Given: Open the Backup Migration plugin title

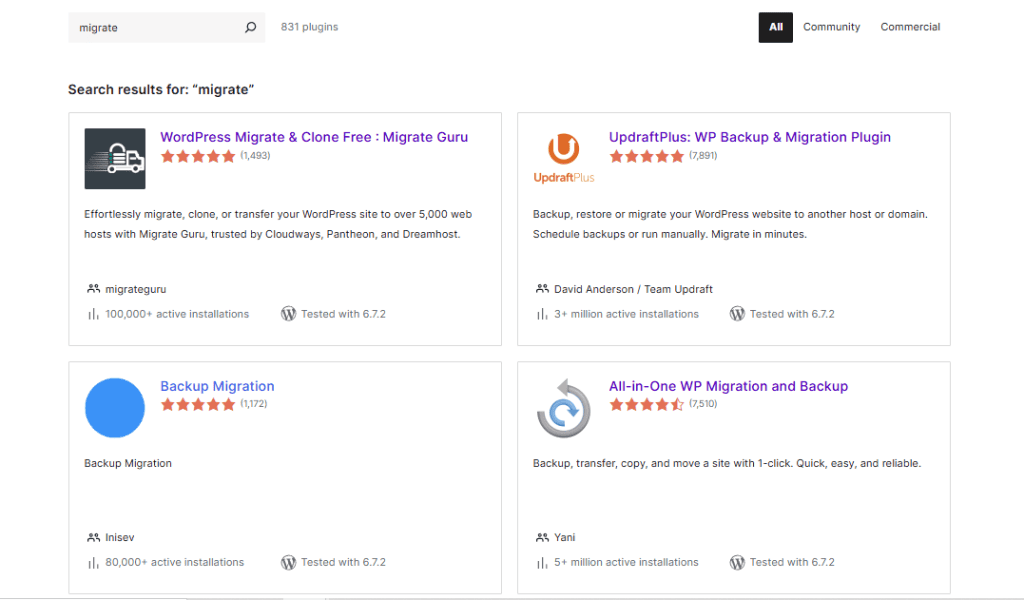Looking at the screenshot, I should 217,386.
